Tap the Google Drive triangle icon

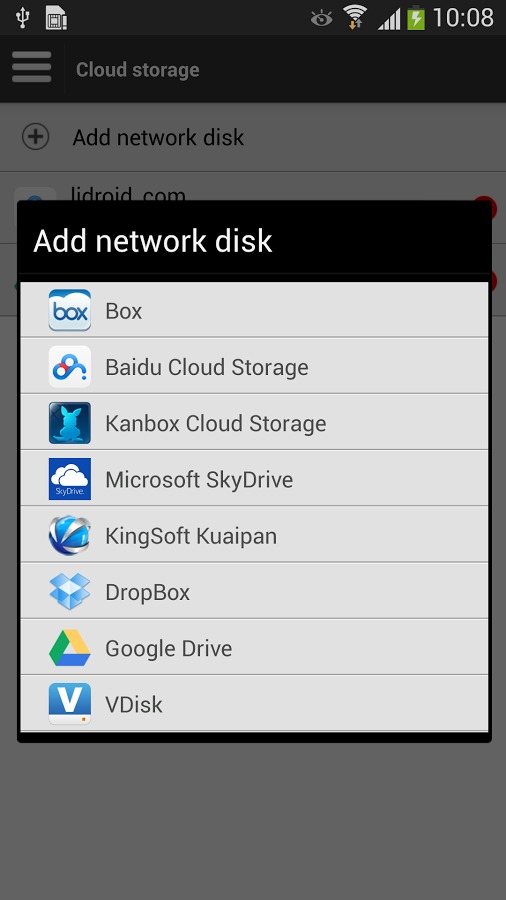tap(69, 647)
